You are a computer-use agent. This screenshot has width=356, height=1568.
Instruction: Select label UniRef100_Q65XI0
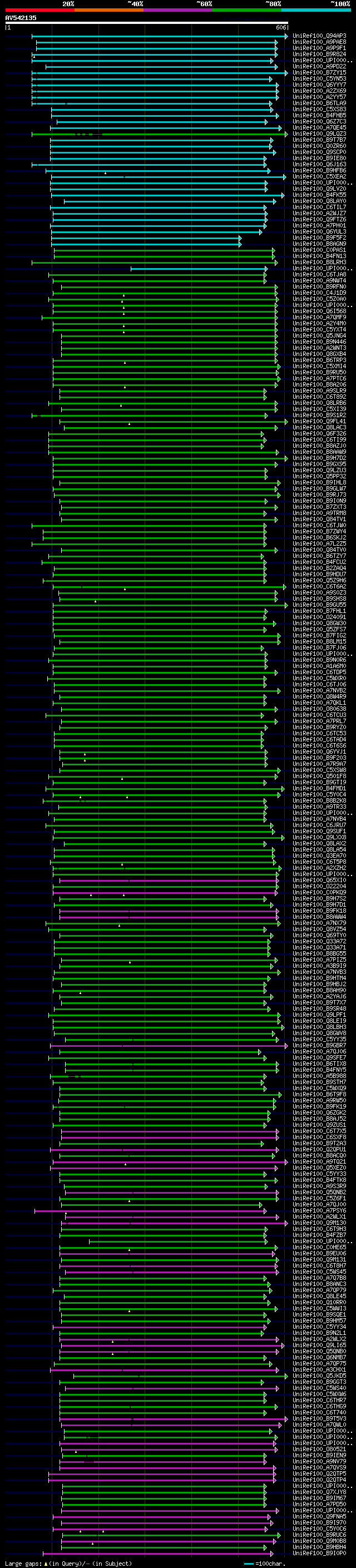[x=319, y=880]
